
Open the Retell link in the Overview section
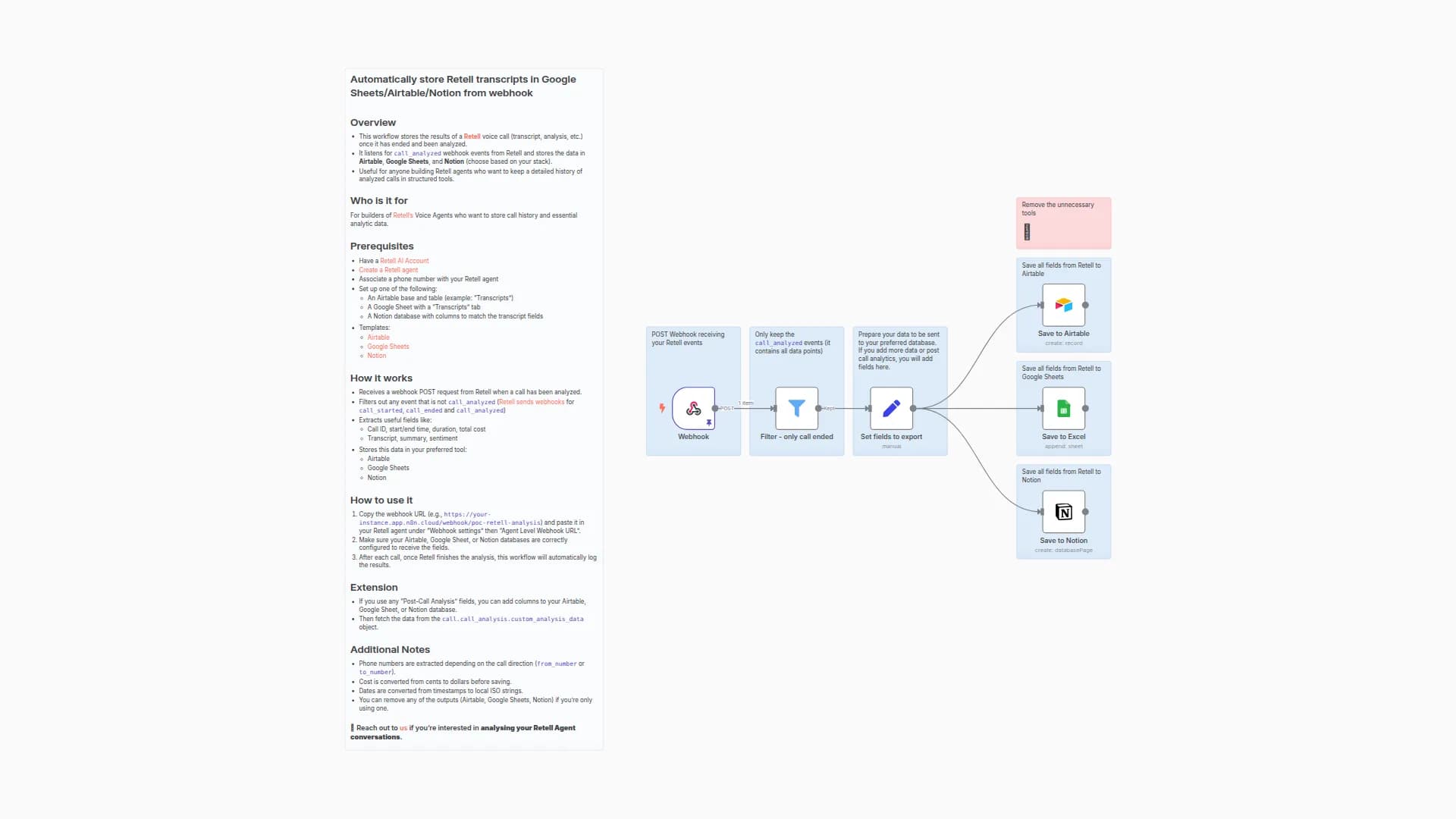(472, 136)
